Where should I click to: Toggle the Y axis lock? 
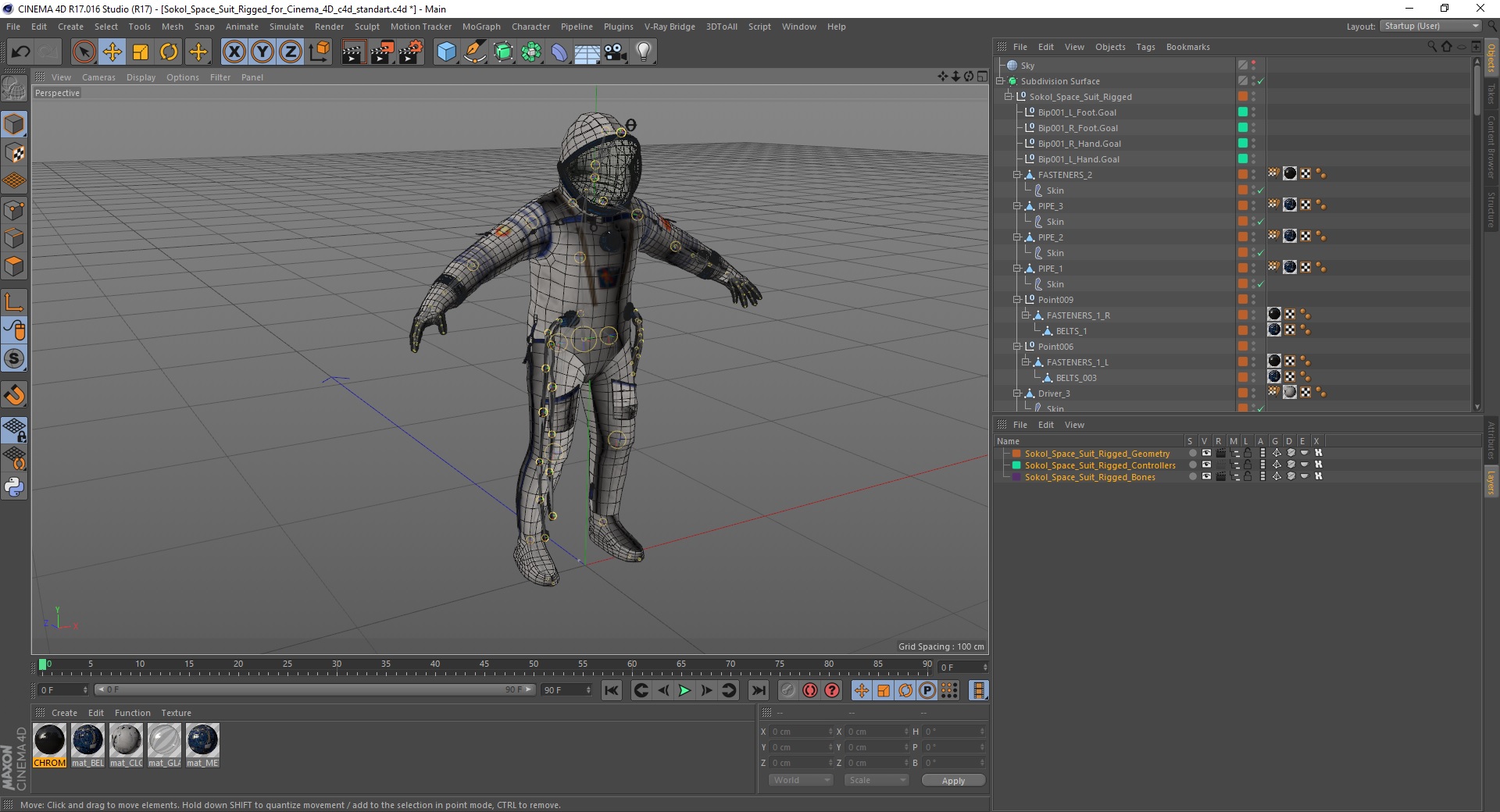[262, 52]
